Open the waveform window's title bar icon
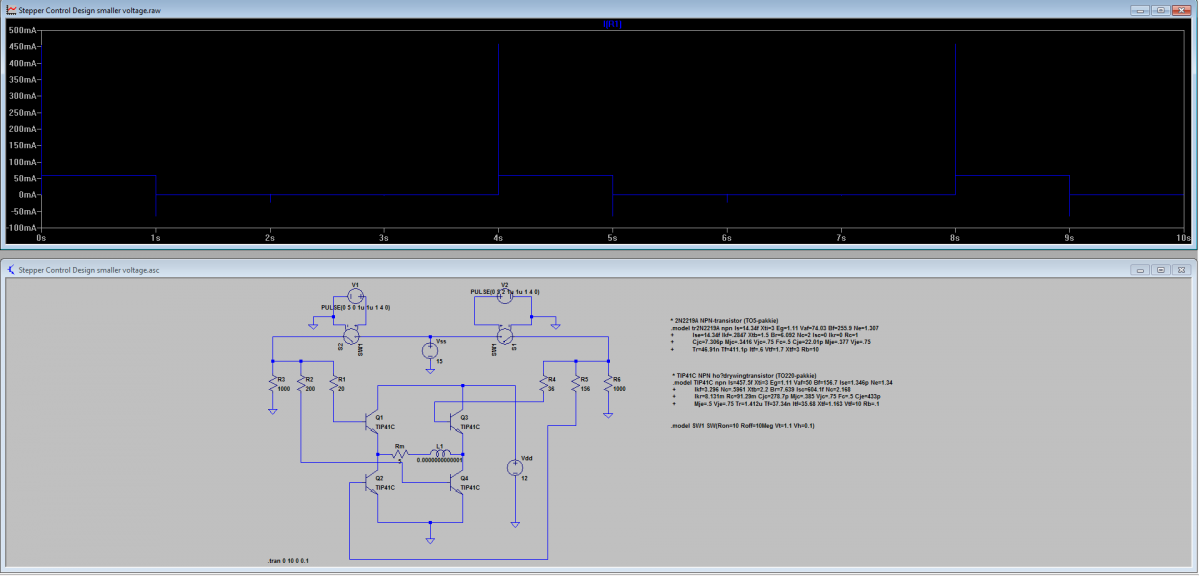Image resolution: width=1200 pixels, height=576 pixels. coord(9,9)
